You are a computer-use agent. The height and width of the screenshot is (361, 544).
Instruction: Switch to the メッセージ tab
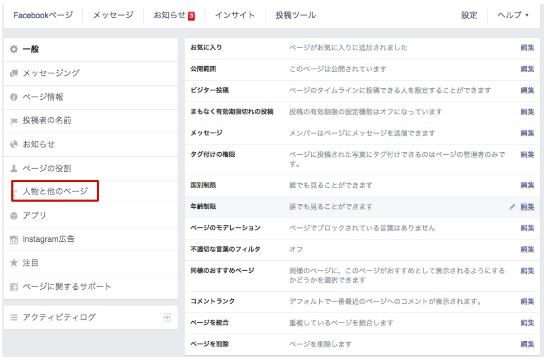(x=113, y=15)
